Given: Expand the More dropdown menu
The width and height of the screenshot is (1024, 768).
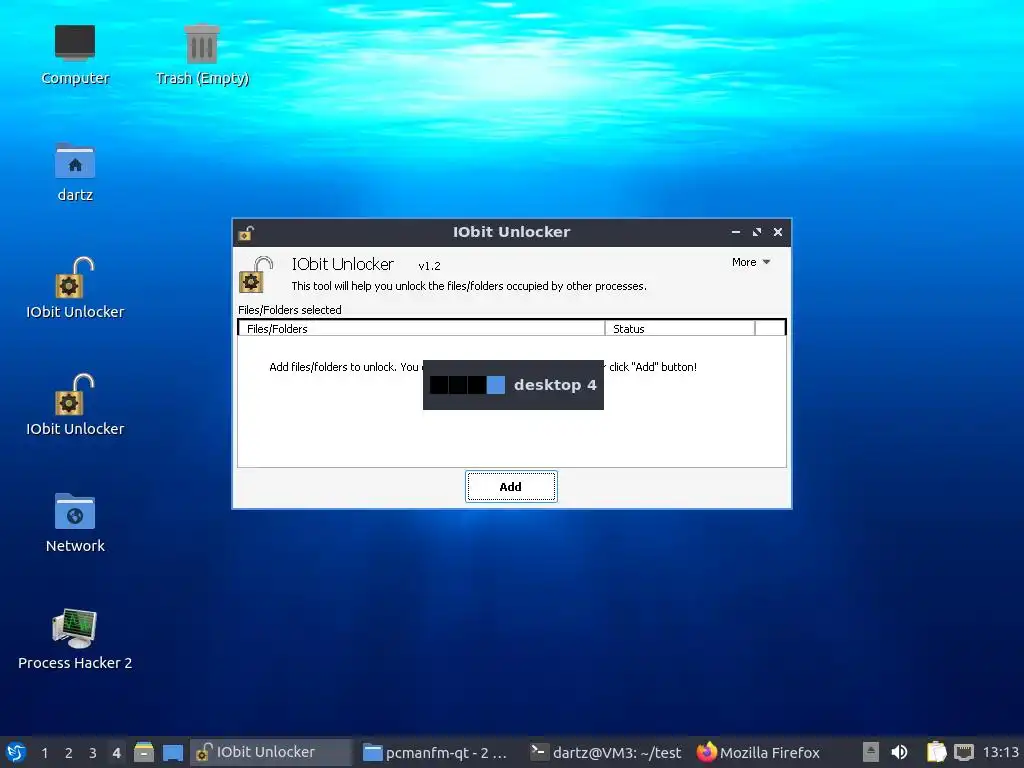Looking at the screenshot, I should pos(751,262).
